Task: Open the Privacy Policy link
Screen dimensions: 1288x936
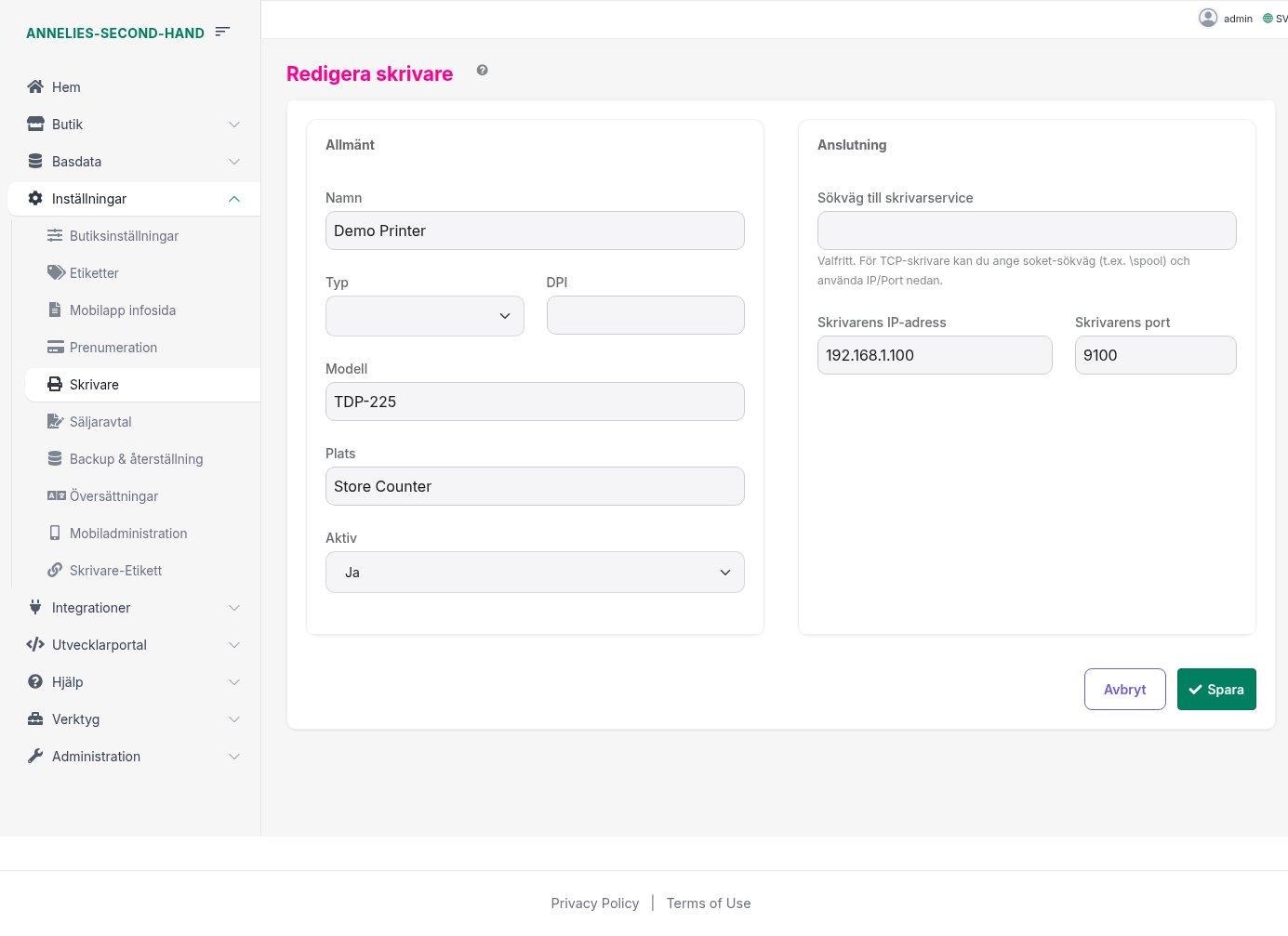Action: (x=594, y=903)
